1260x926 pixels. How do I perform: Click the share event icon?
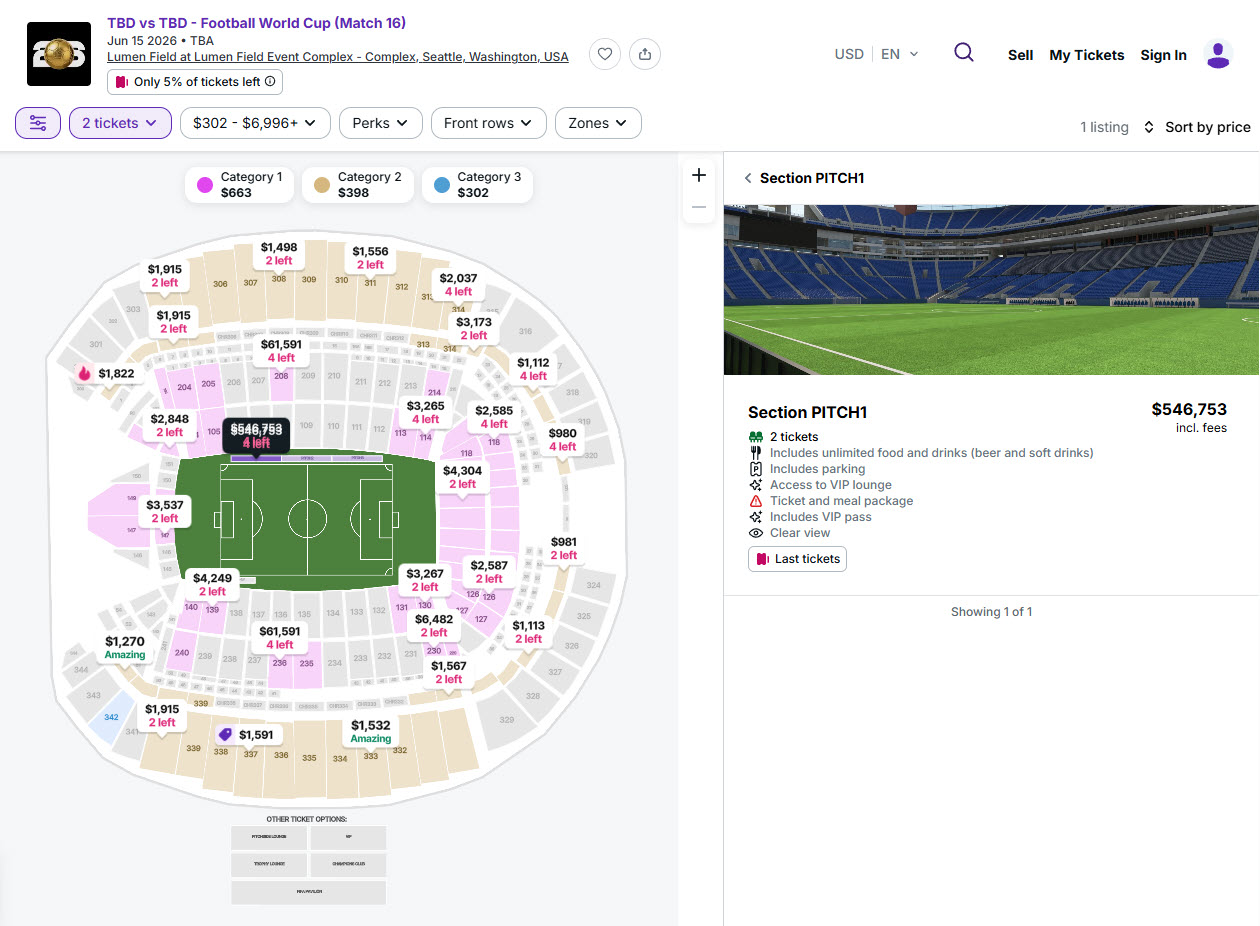(645, 54)
